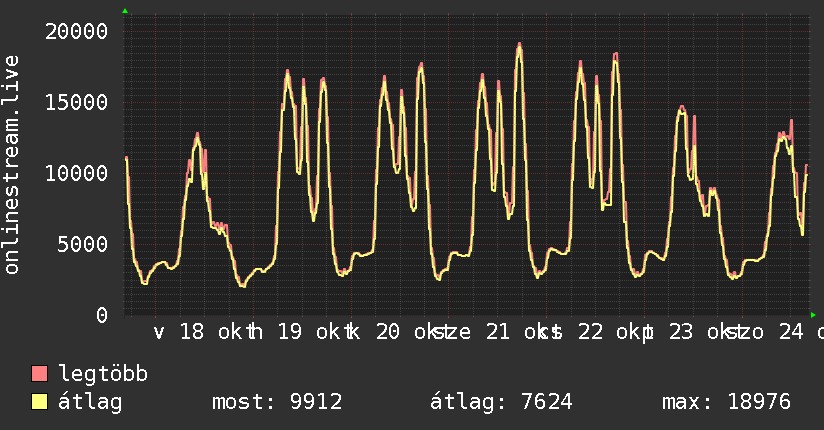This screenshot has width=824, height=430.
Task: Click the átlag: 7624 statistic
Action: (x=501, y=402)
